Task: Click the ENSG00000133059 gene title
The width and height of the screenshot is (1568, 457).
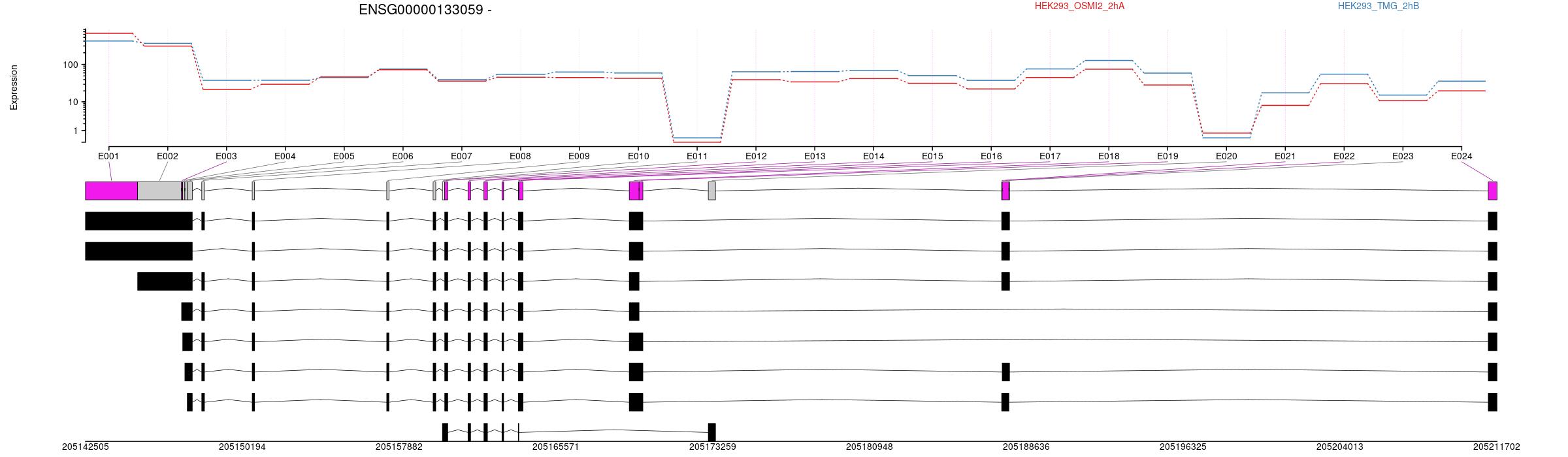Action: (x=425, y=10)
